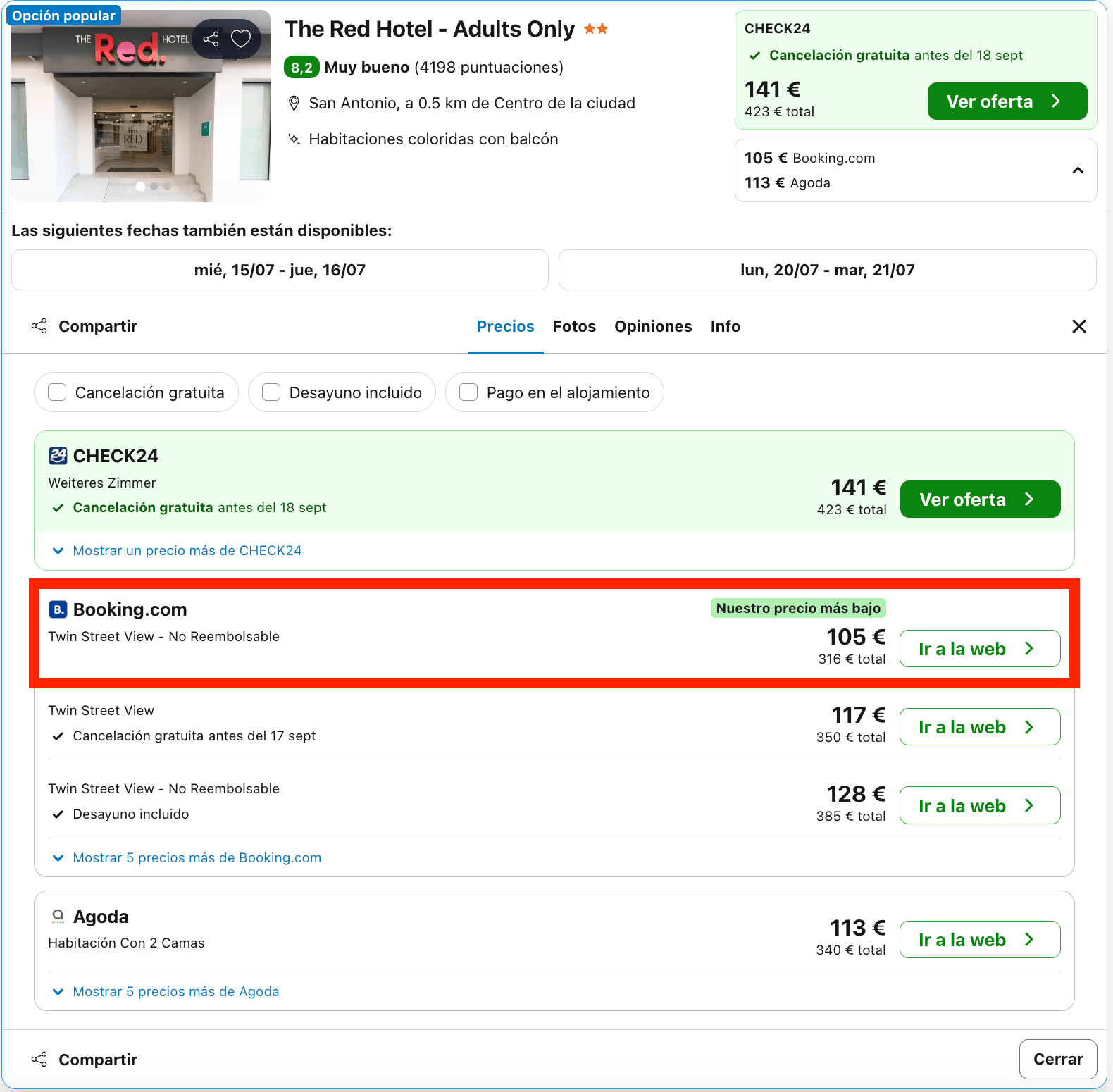Toggle Pago en el alojamiento checkbox
The width and height of the screenshot is (1113, 1092).
468,392
